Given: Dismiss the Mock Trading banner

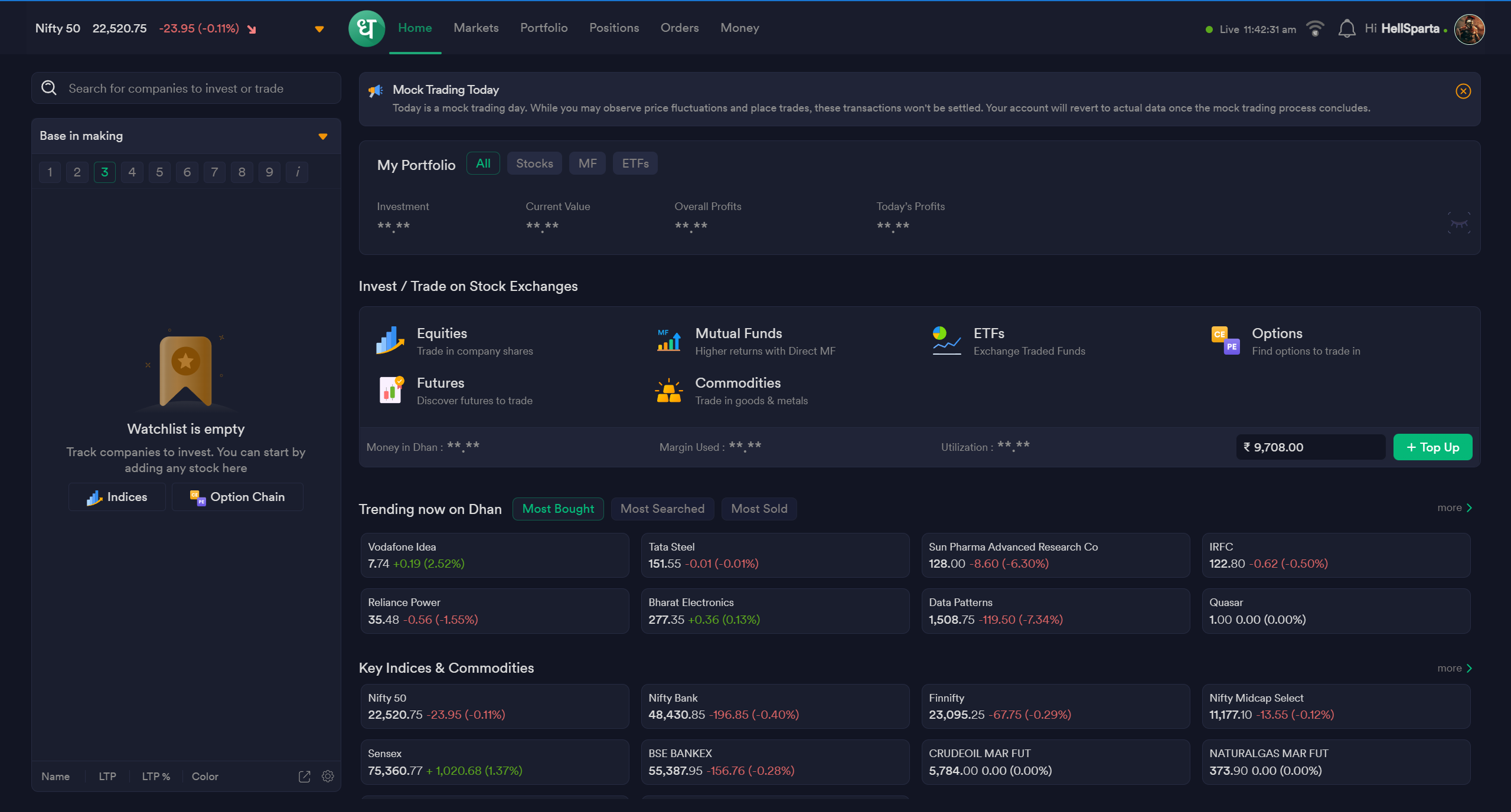Looking at the screenshot, I should tap(1463, 91).
